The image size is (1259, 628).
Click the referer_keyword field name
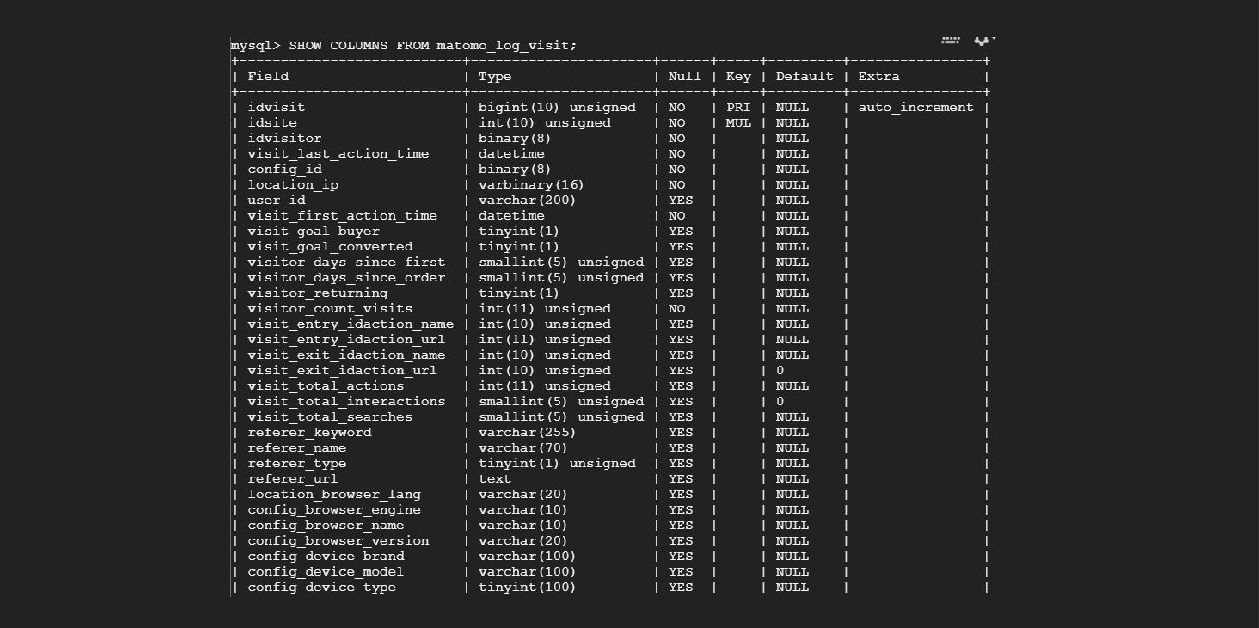tap(309, 432)
